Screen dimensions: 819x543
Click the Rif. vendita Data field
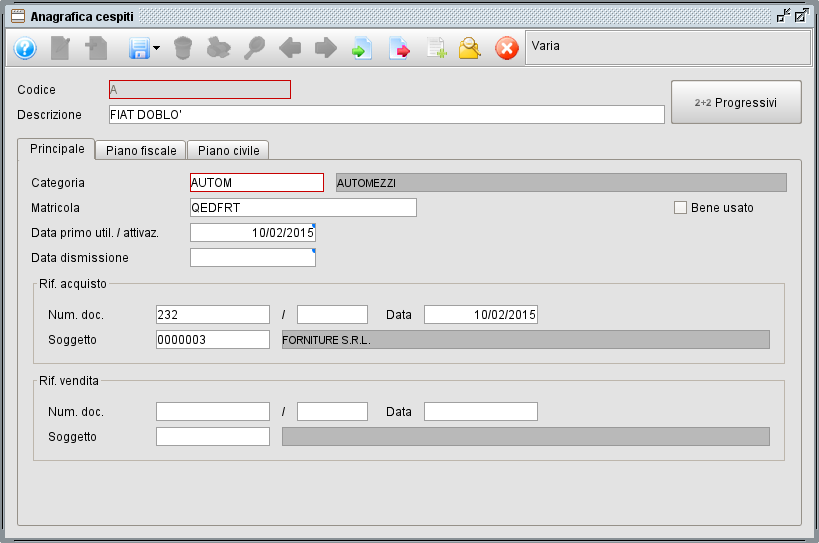481,412
